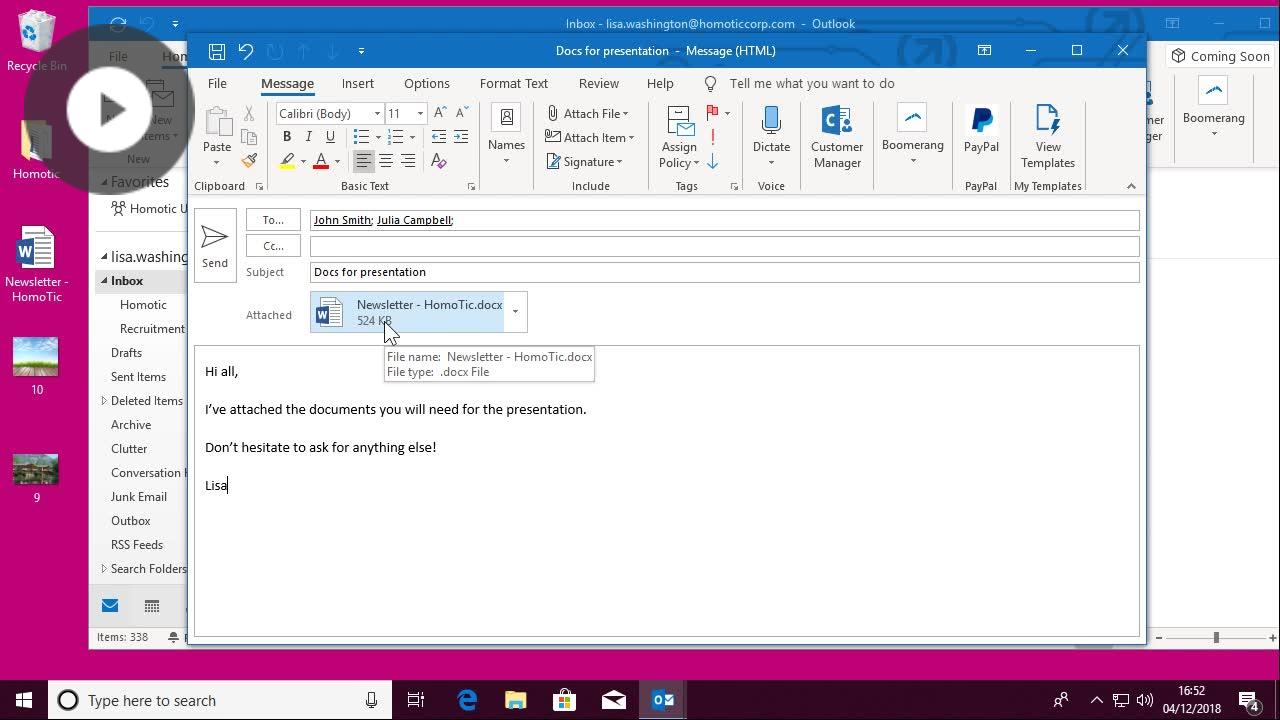Screen dimensions: 1280x720
Task: Click the Cc... button
Action: [x=273, y=246]
